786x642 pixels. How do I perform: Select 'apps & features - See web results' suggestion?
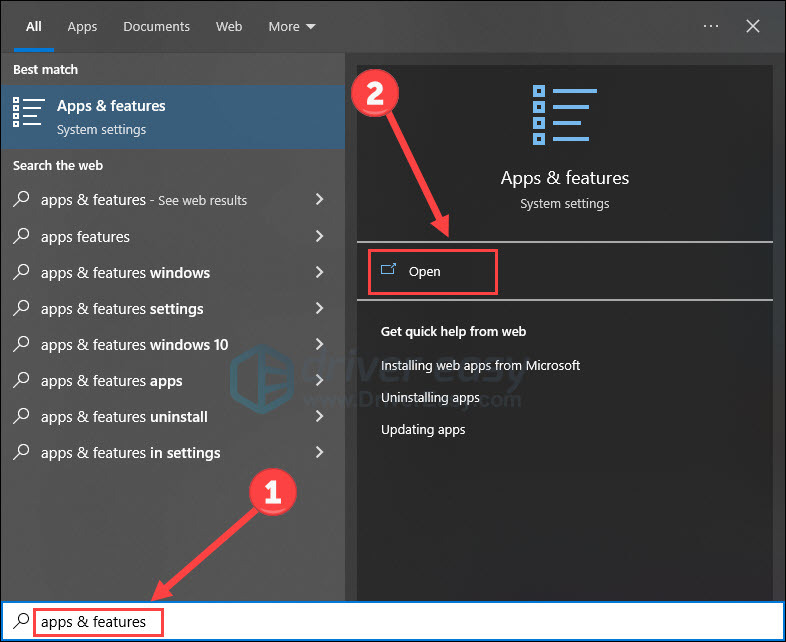pyautogui.click(x=173, y=200)
